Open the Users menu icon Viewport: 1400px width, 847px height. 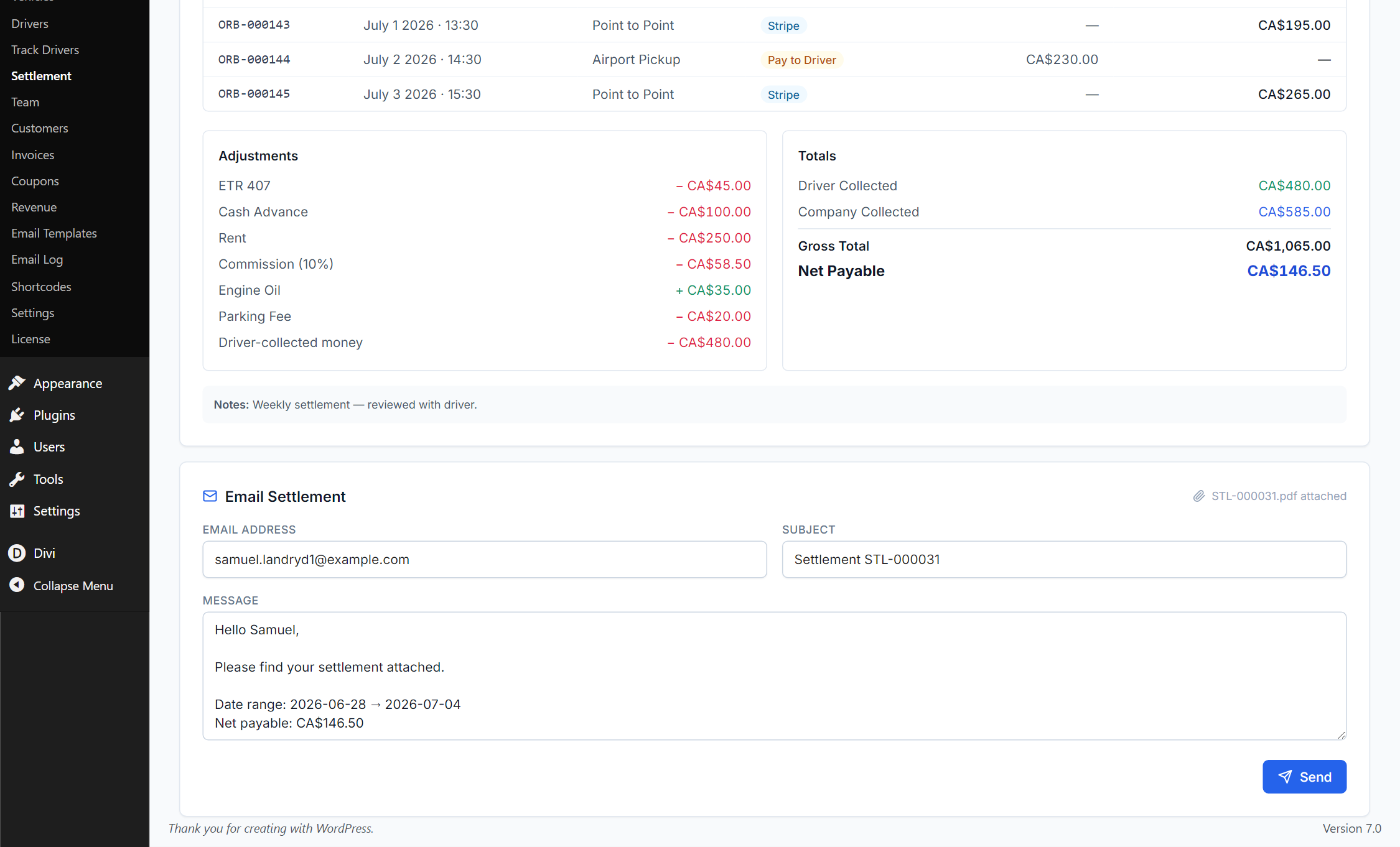tap(17, 447)
